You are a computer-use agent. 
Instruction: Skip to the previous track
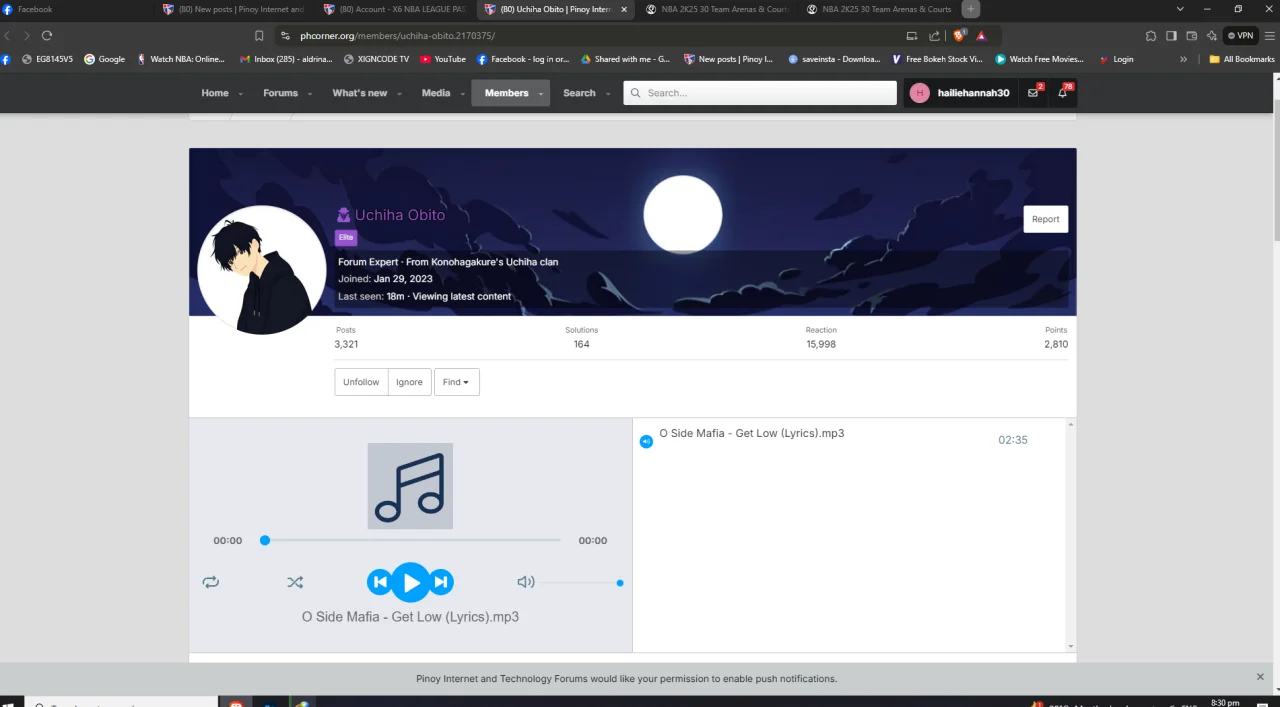coord(379,582)
